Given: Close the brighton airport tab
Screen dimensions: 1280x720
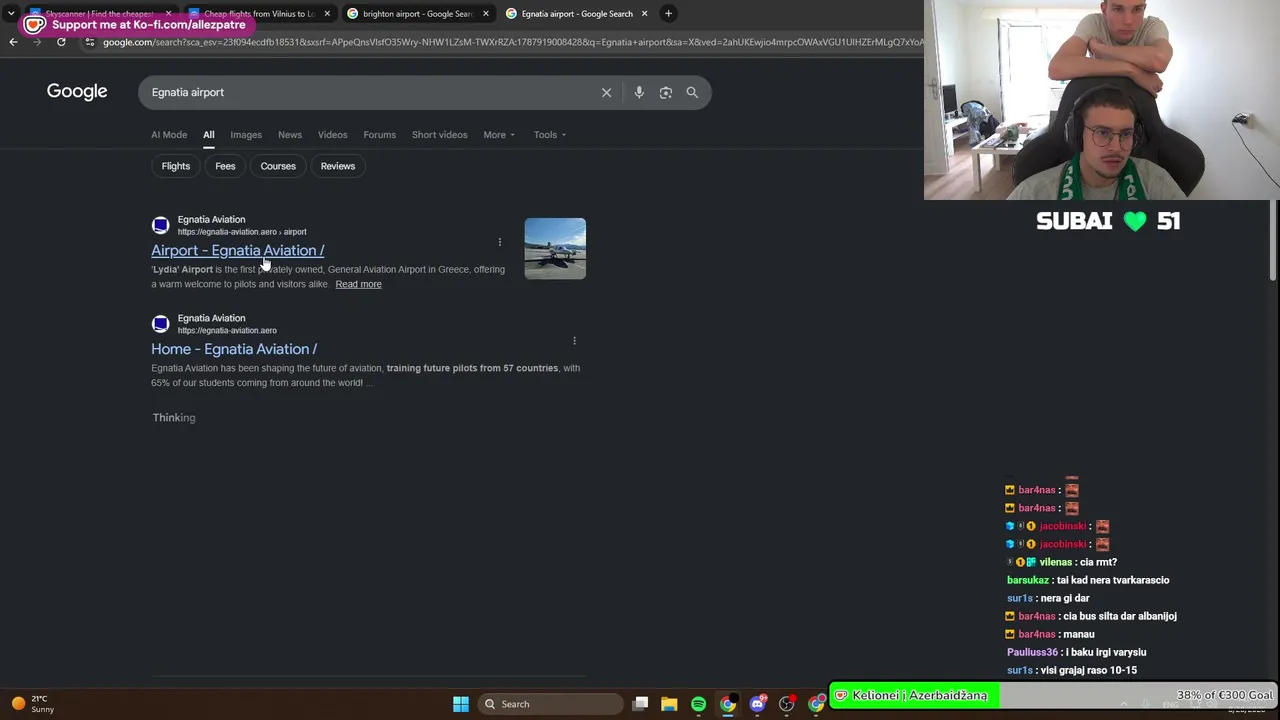Looking at the screenshot, I should coord(486,14).
